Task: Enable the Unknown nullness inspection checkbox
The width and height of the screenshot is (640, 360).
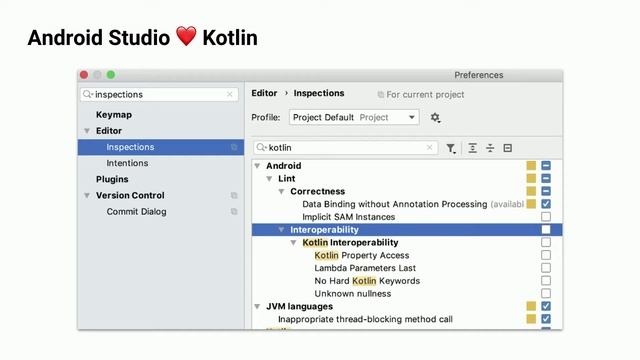Action: point(546,293)
